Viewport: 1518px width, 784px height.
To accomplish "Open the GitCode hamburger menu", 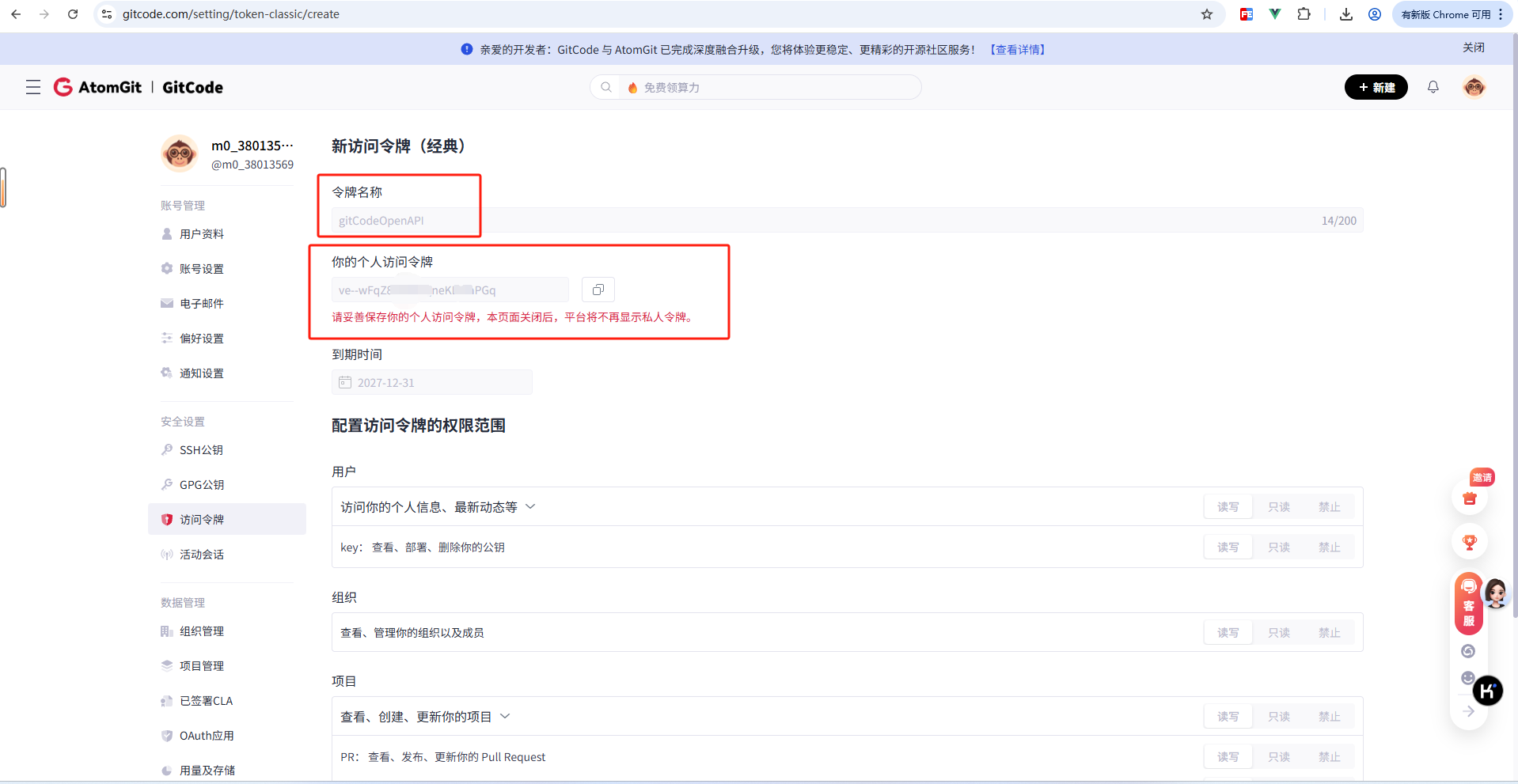I will 32,87.
